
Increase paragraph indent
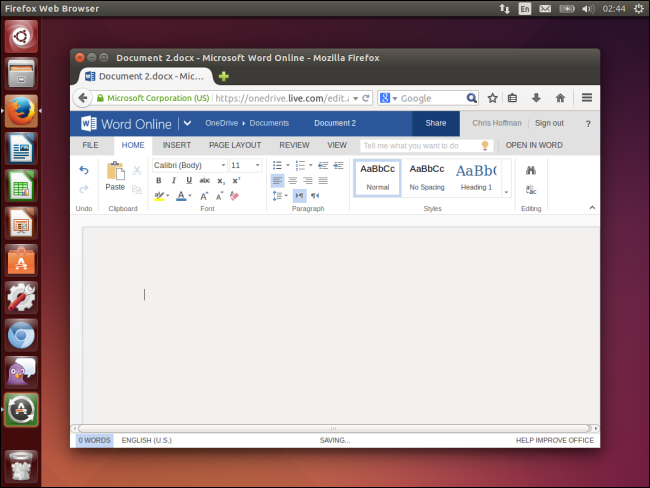coord(338,165)
